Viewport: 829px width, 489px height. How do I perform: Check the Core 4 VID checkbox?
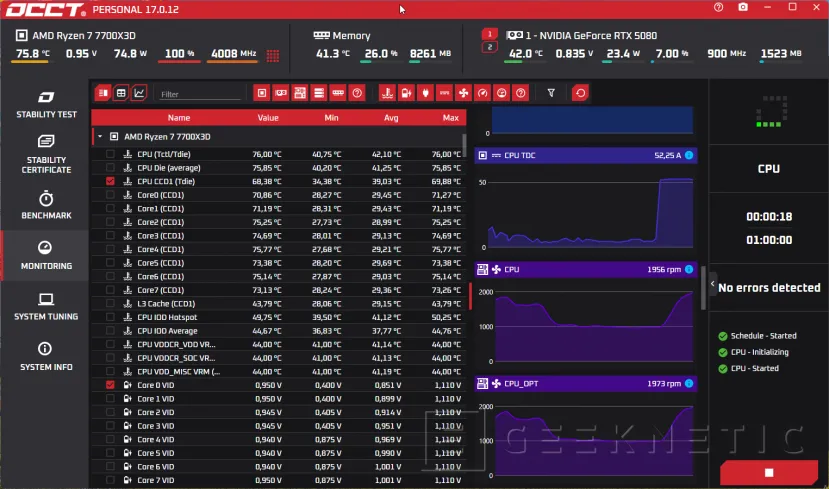click(110, 439)
